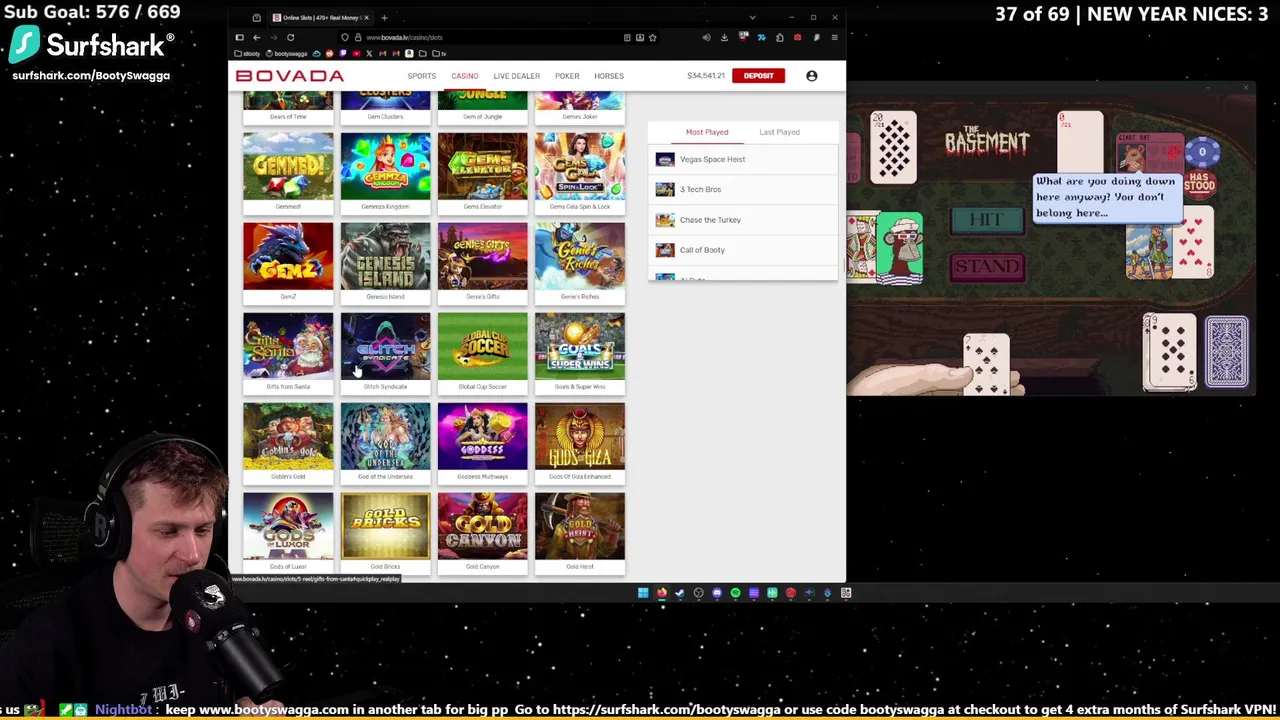The width and height of the screenshot is (1280, 720).
Task: Toggle the Firefox sidebar button
Action: click(240, 37)
